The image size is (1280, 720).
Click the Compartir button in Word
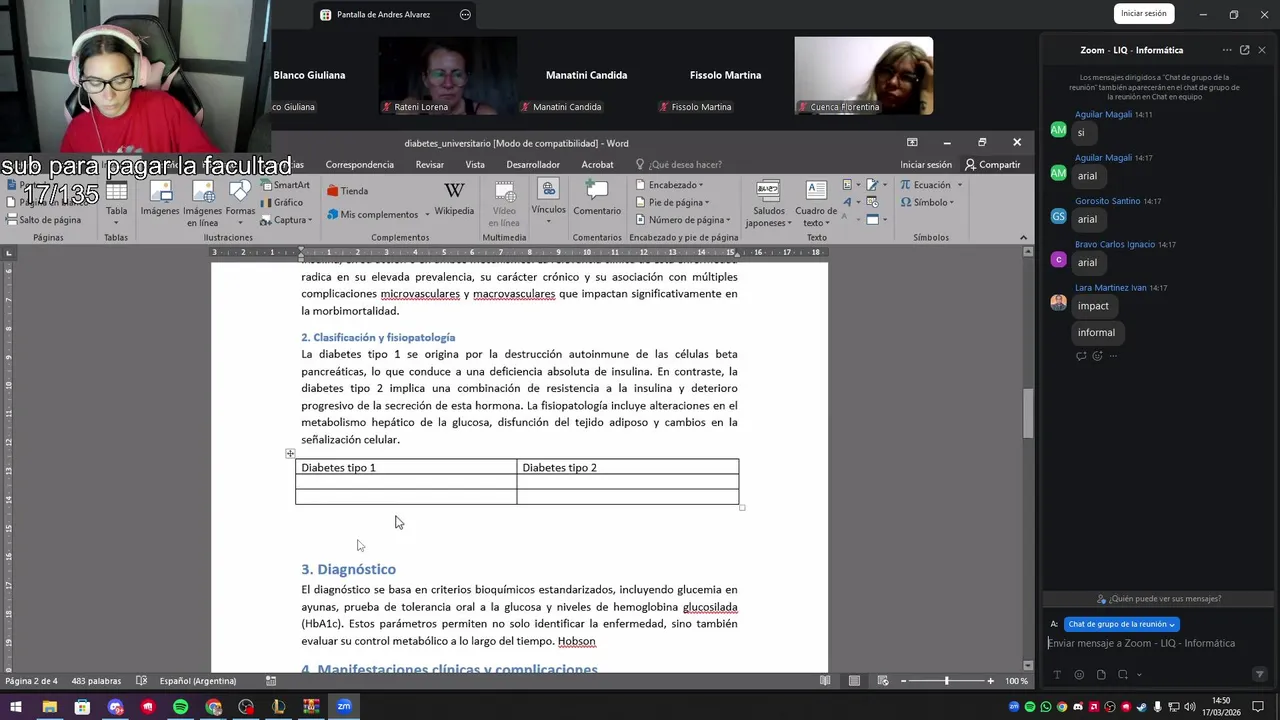pos(992,165)
